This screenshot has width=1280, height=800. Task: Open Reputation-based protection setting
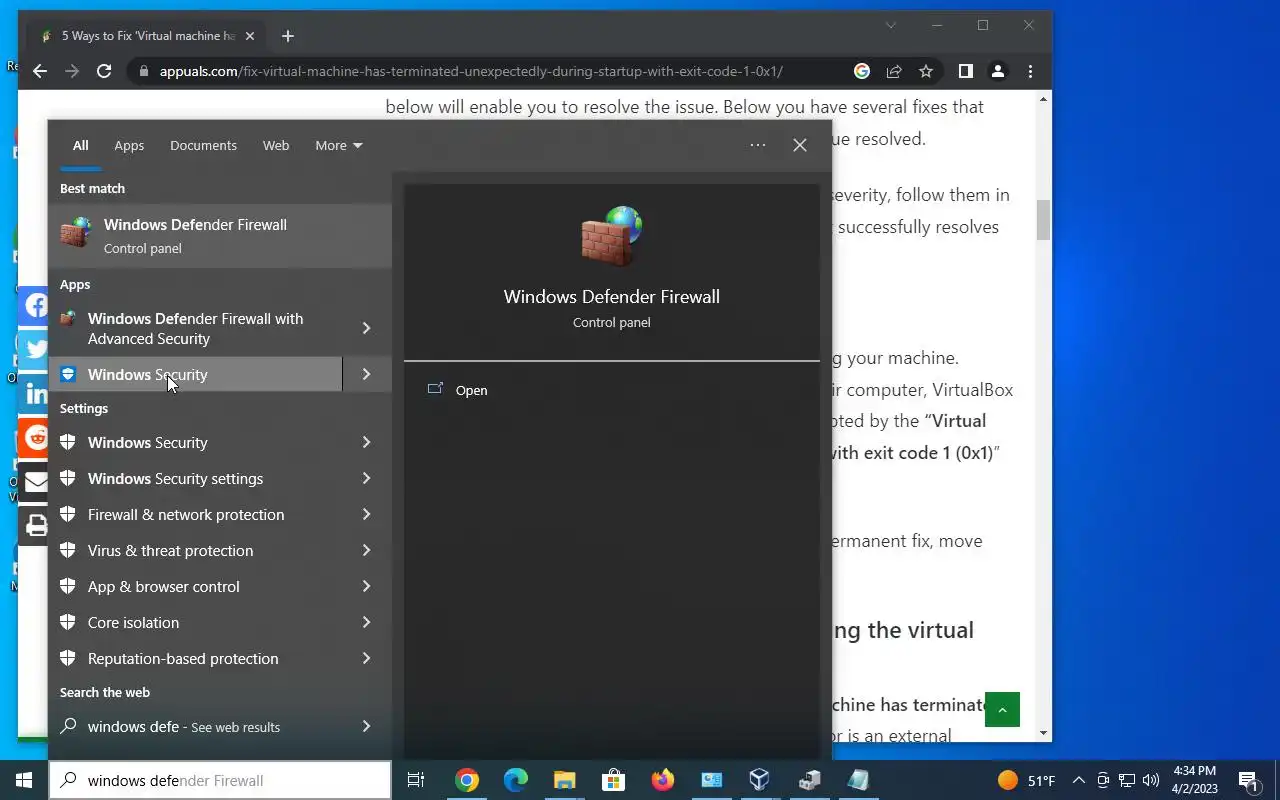pyautogui.click(x=196, y=658)
